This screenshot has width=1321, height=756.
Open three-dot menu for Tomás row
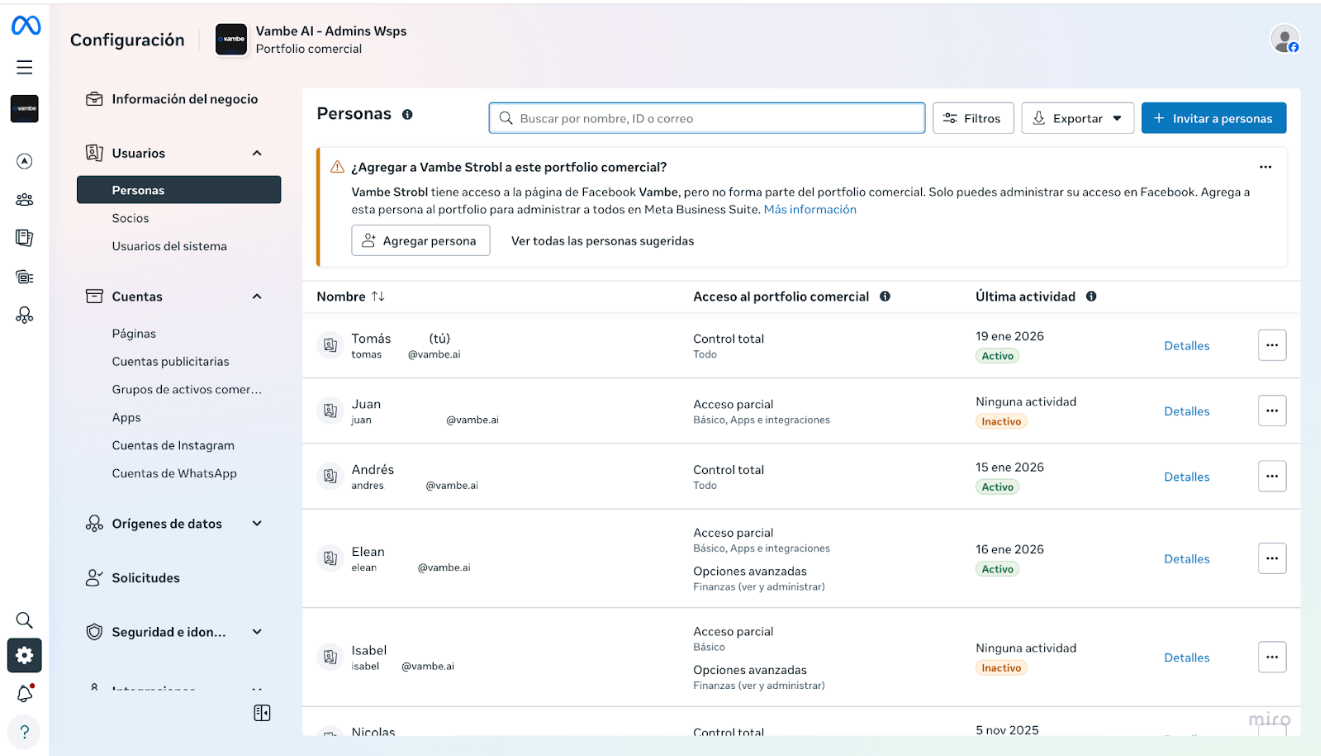[x=1271, y=345]
